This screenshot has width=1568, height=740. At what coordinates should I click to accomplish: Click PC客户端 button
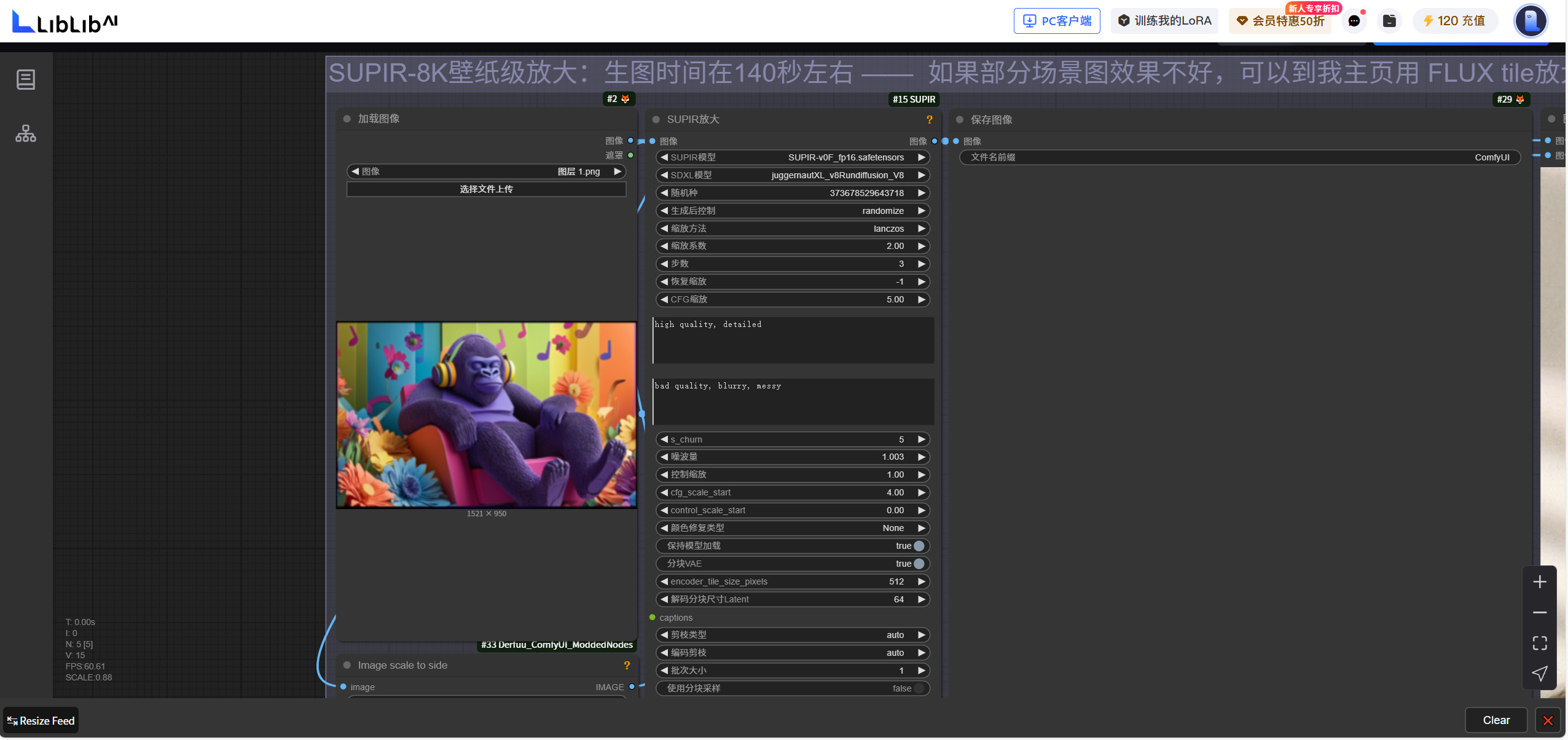1057,21
